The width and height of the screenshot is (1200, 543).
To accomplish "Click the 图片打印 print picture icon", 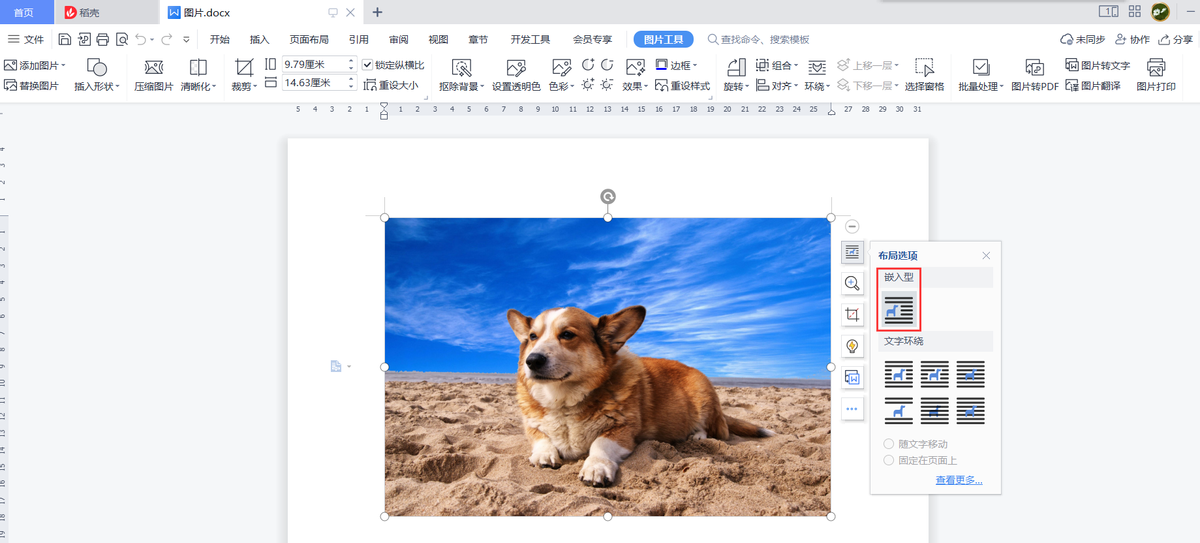I will click(x=1156, y=68).
